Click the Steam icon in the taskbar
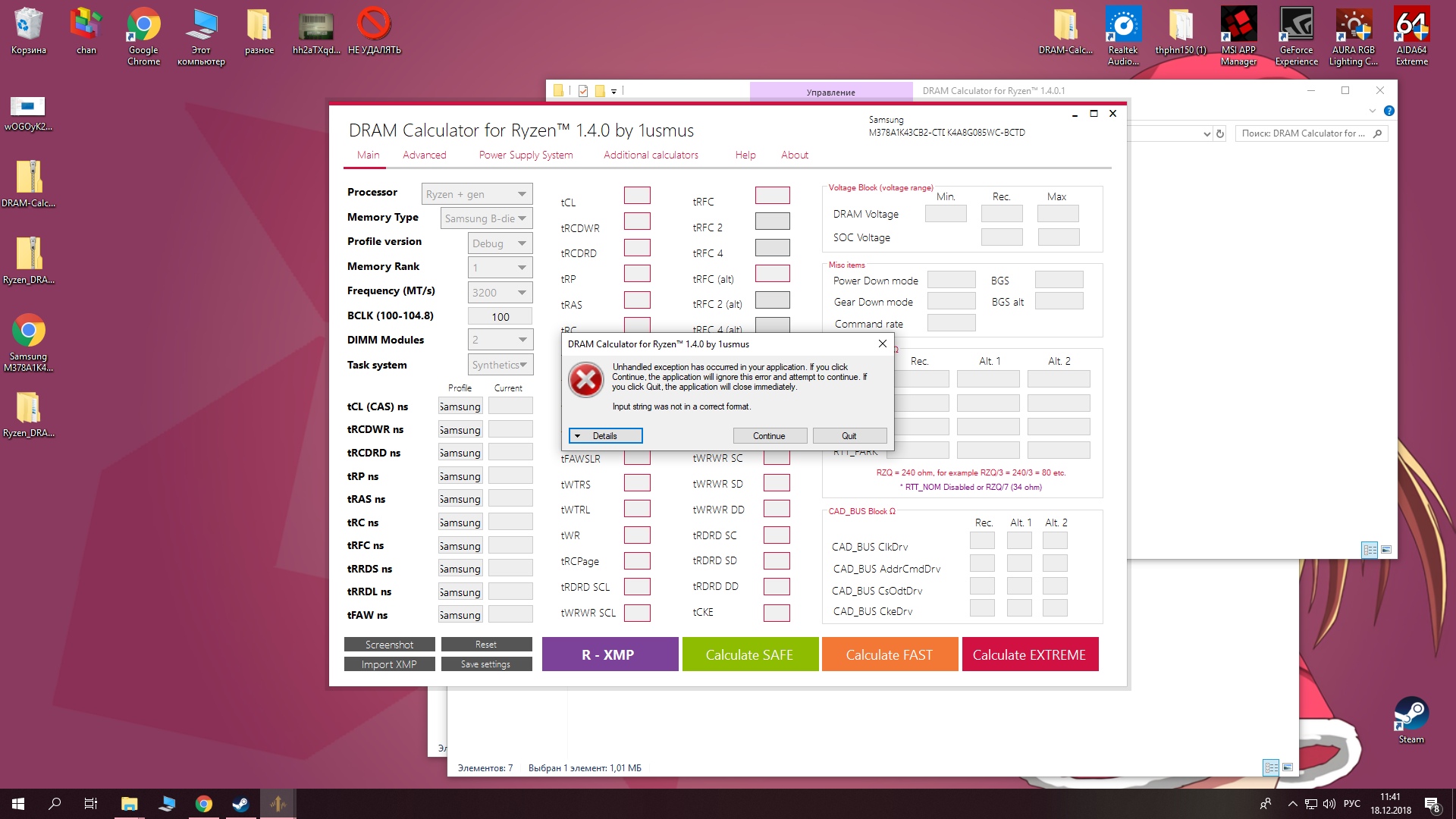 [x=241, y=804]
